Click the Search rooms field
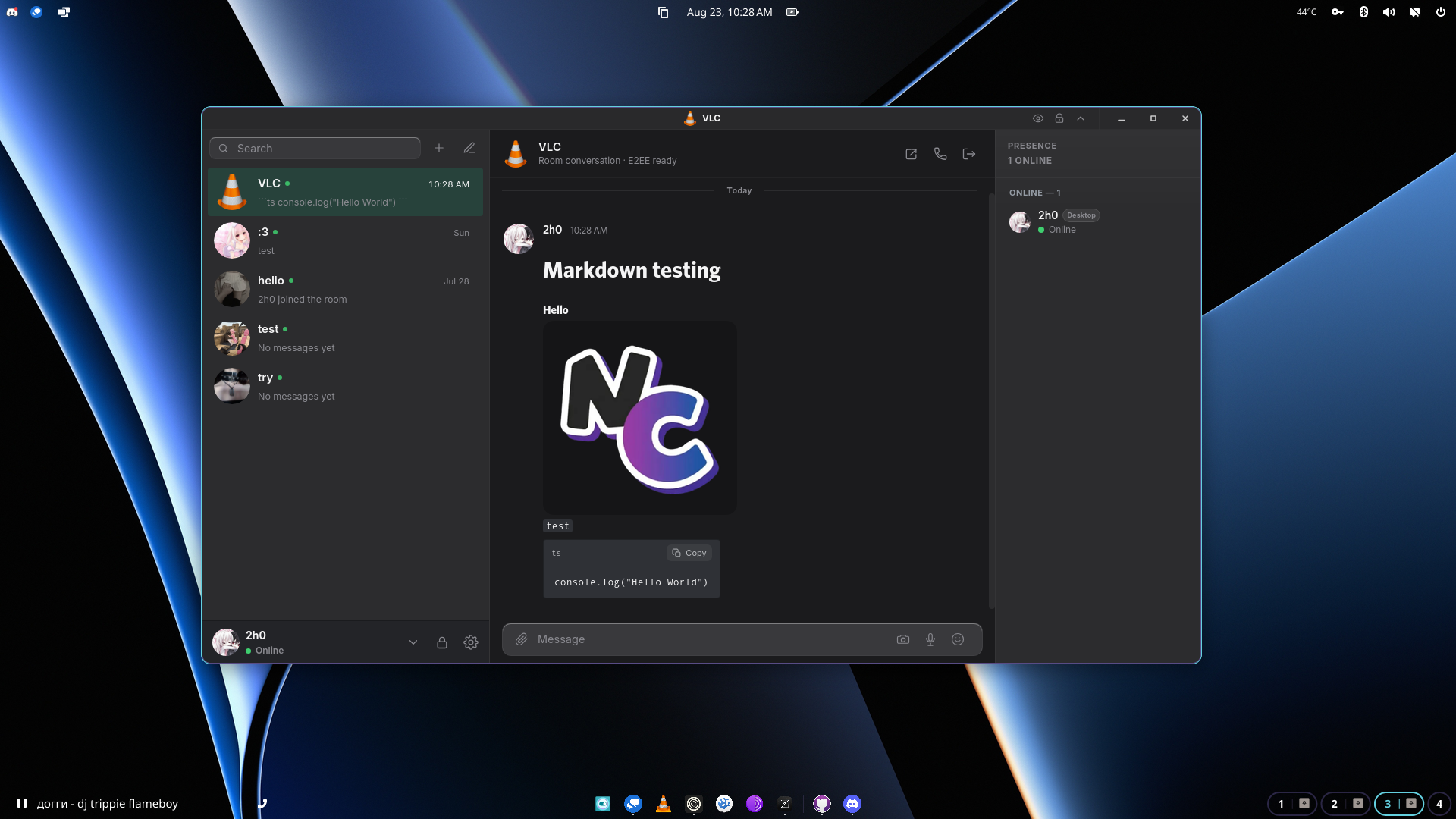 point(315,148)
